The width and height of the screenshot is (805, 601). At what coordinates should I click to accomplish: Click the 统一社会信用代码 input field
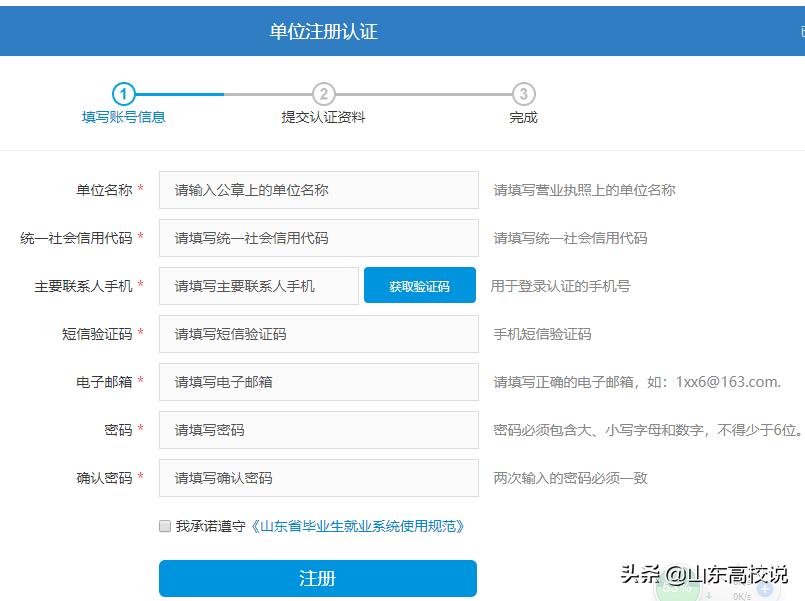click(x=317, y=237)
